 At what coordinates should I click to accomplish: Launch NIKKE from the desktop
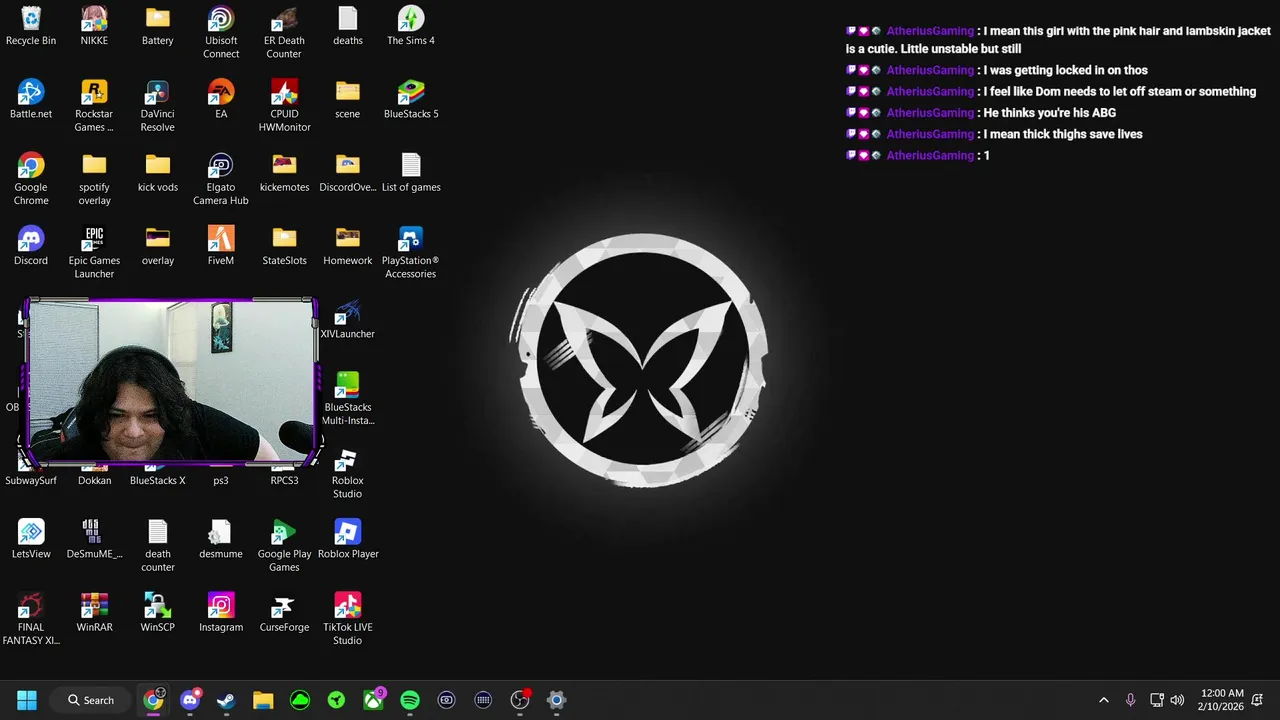[x=94, y=27]
